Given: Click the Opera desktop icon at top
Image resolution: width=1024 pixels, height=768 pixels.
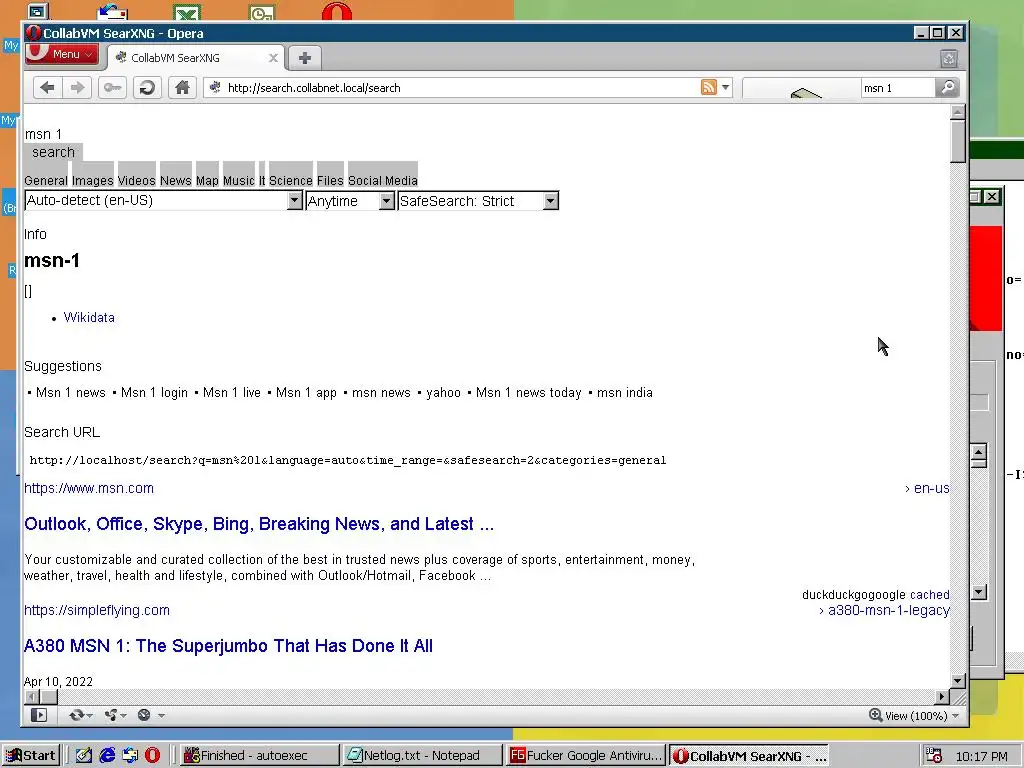Looking at the screenshot, I should point(337,11).
